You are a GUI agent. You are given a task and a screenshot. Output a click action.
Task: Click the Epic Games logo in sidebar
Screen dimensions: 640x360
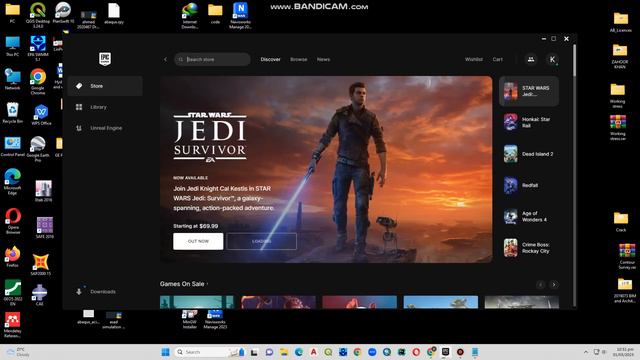point(105,59)
